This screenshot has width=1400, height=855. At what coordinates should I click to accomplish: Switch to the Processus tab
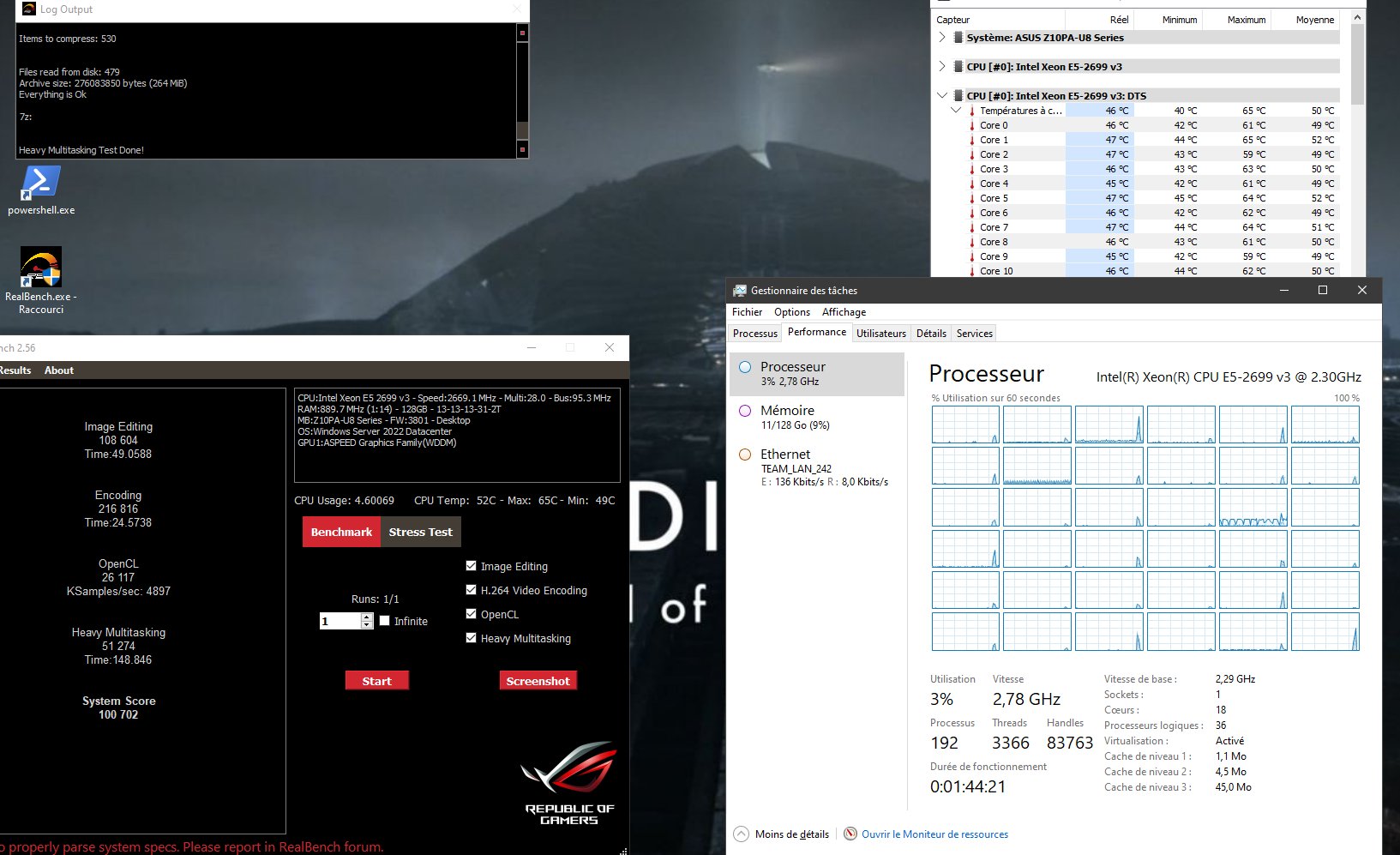(x=755, y=334)
